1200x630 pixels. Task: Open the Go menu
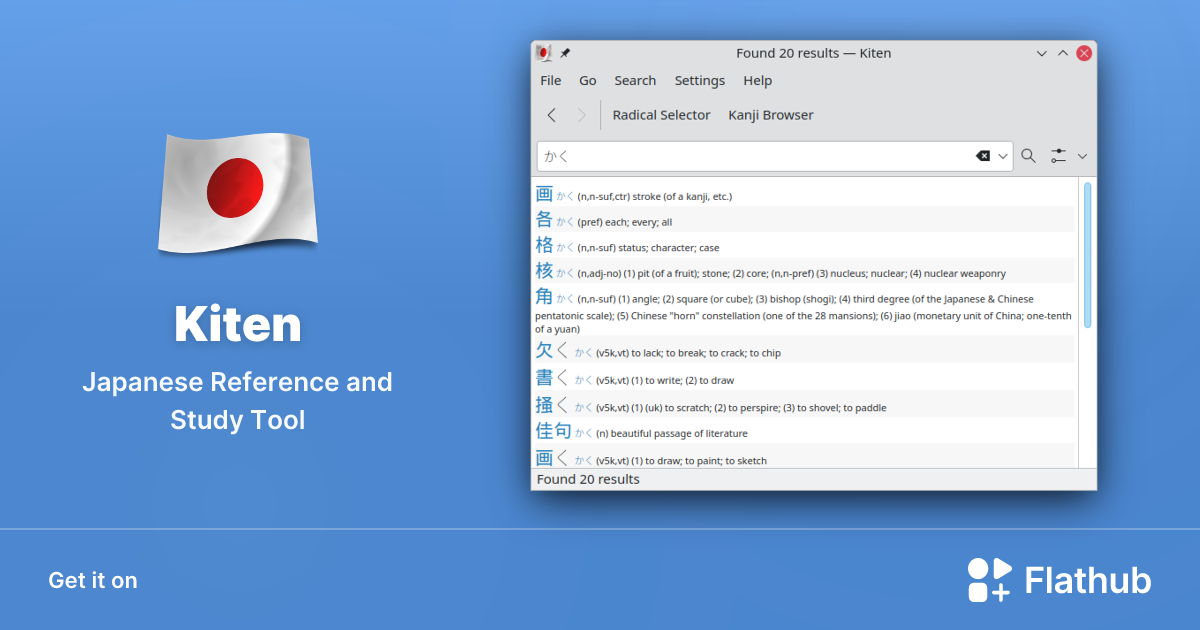coord(587,80)
